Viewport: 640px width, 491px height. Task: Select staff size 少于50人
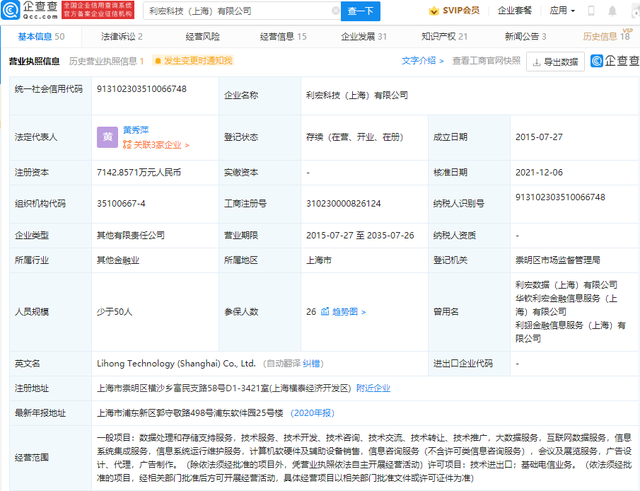tap(114, 312)
